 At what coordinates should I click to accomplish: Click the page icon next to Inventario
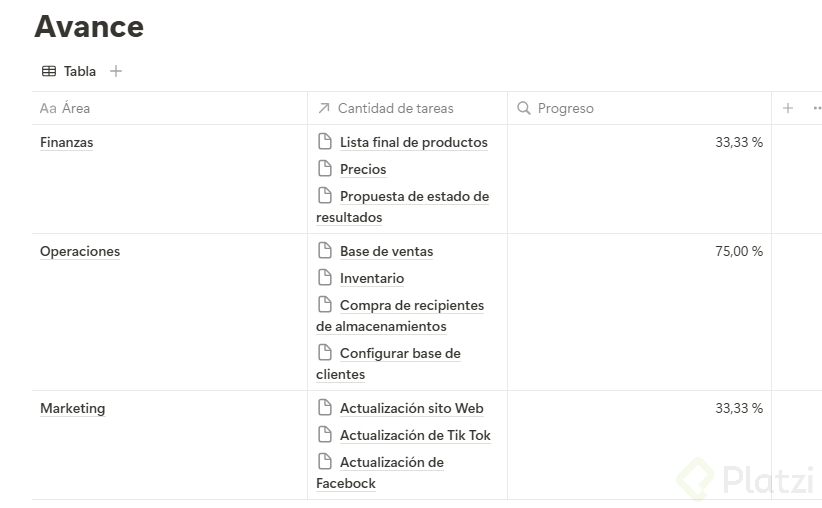click(324, 278)
